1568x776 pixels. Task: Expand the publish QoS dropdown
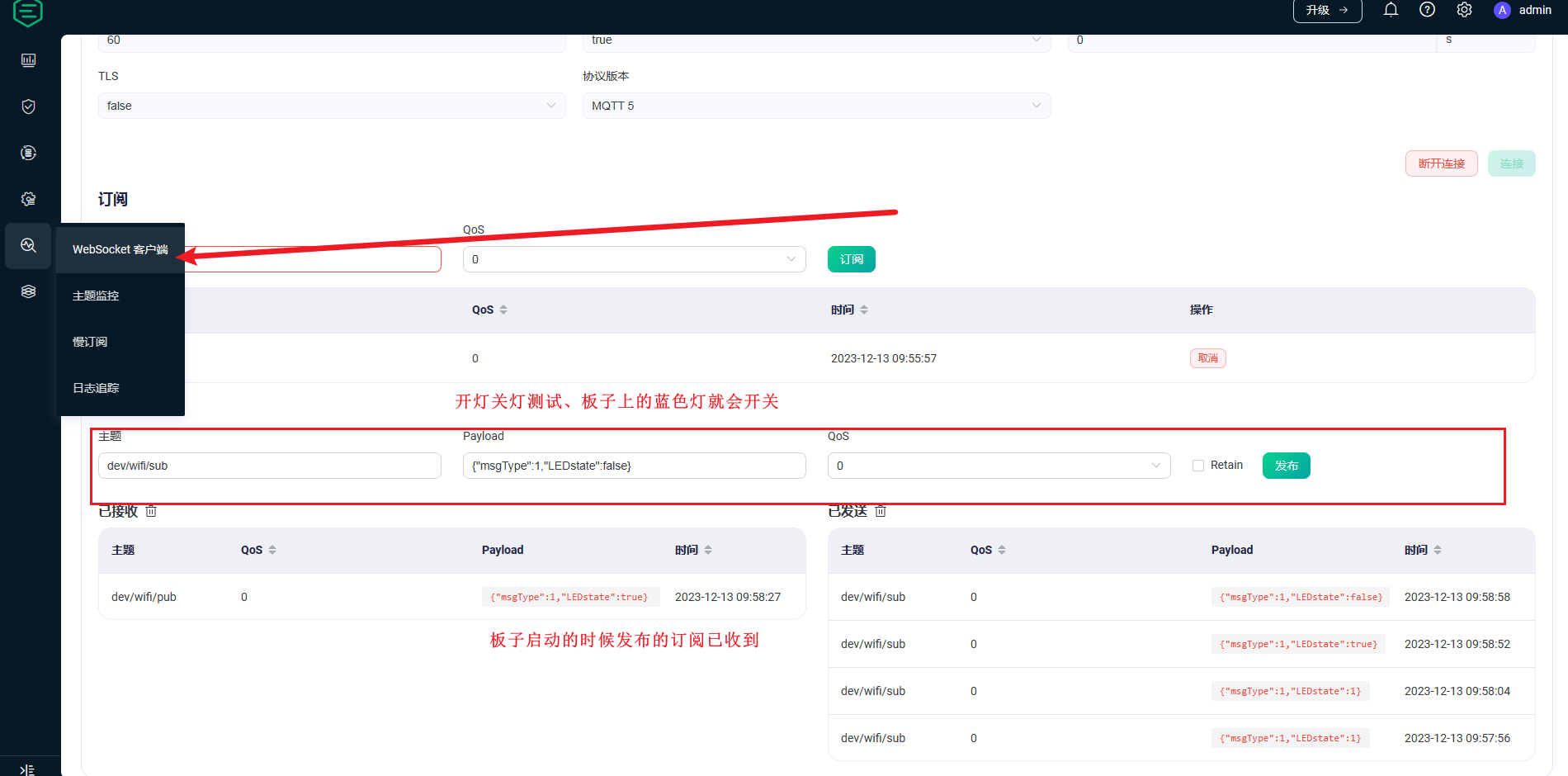(999, 466)
